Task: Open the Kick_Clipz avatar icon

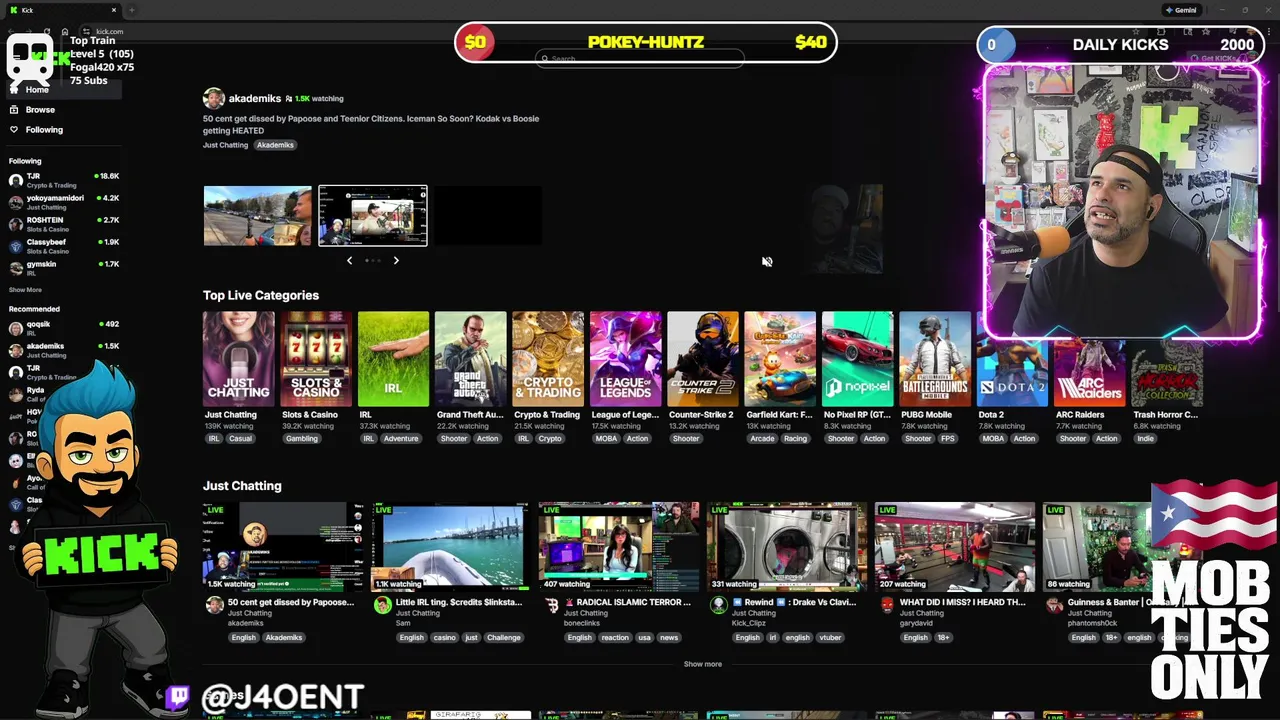Action: [718, 605]
